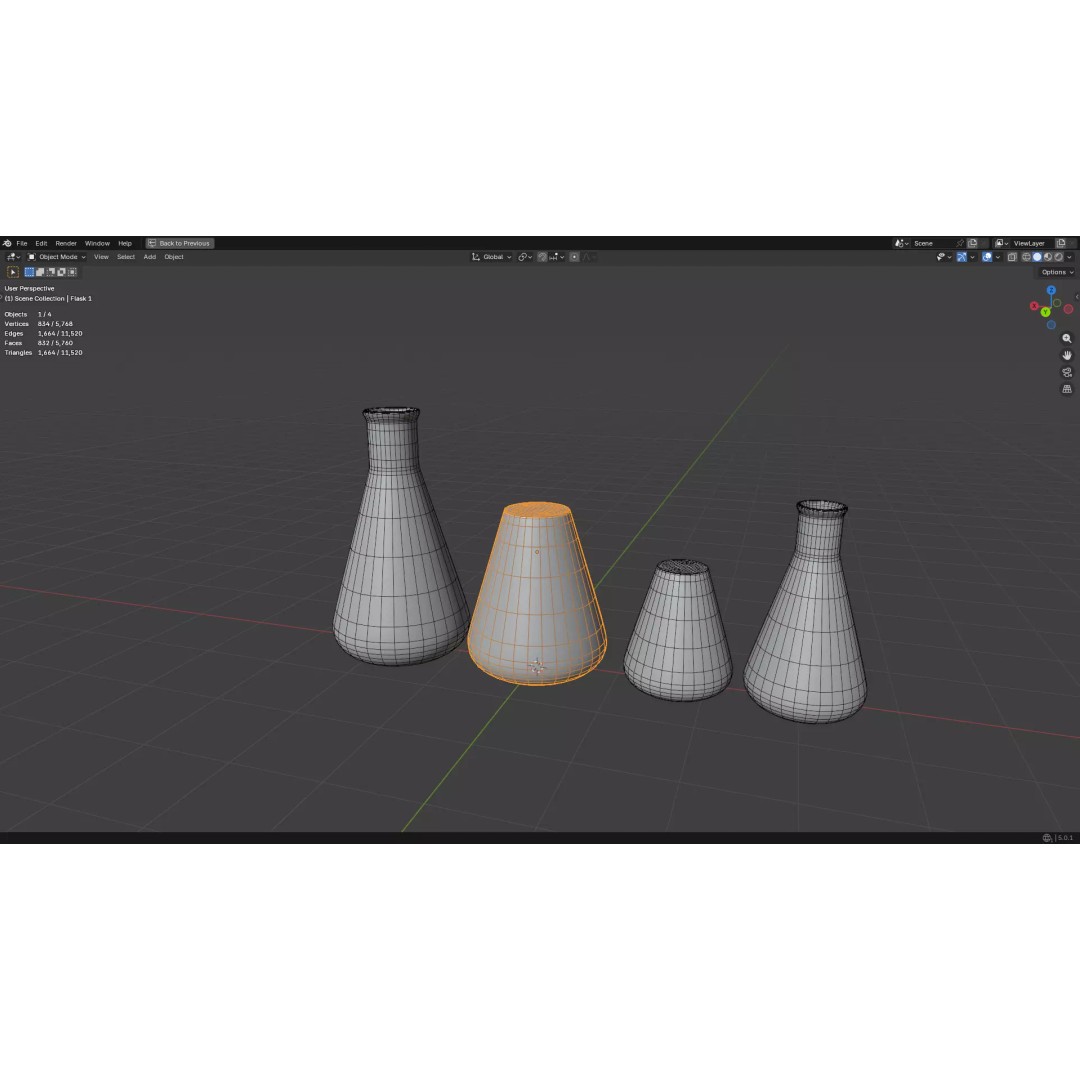Image resolution: width=1080 pixels, height=1080 pixels.
Task: Click the Blender version 5.0.1 status text
Action: point(1065,838)
